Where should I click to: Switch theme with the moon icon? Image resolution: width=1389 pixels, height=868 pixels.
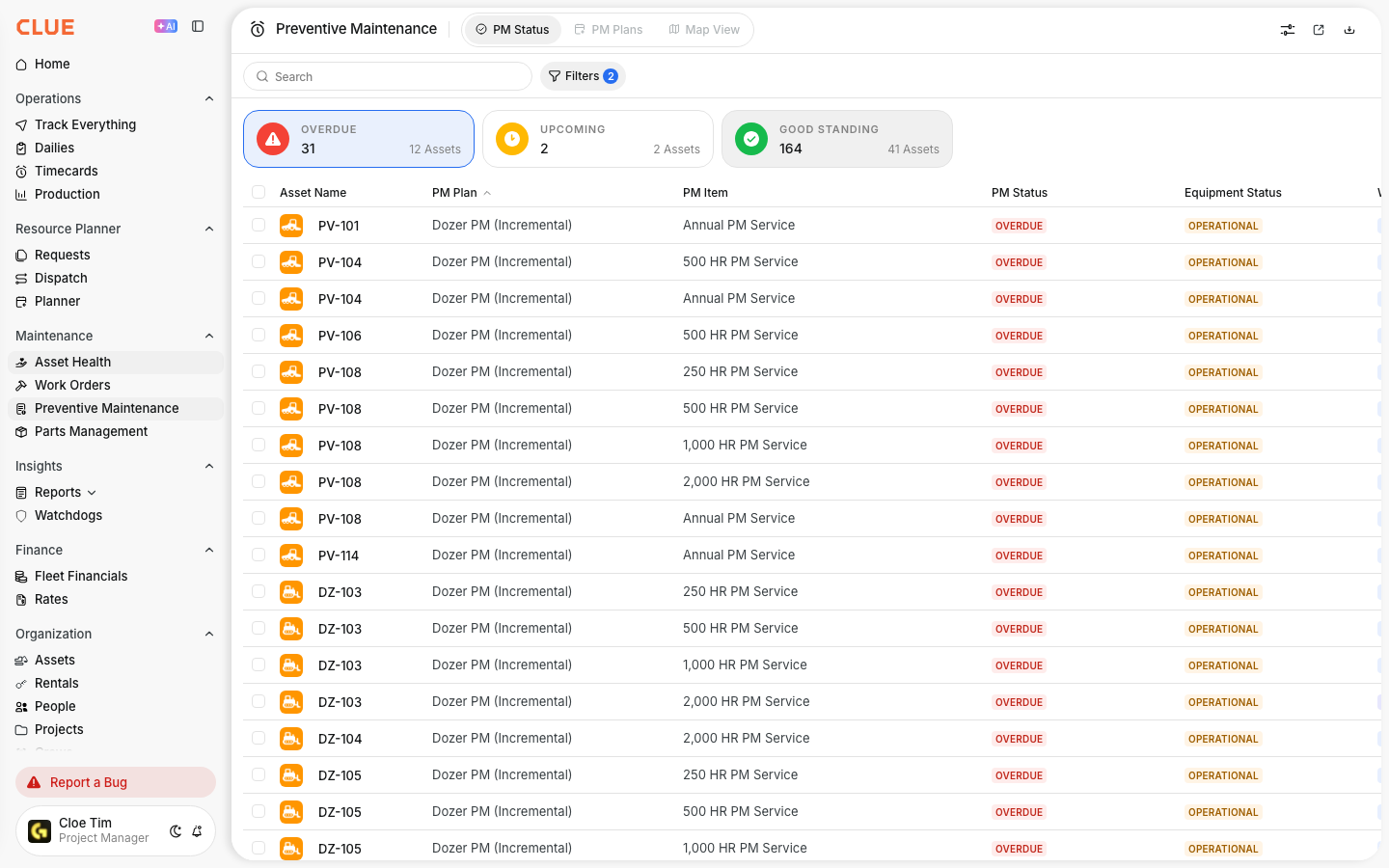176,831
